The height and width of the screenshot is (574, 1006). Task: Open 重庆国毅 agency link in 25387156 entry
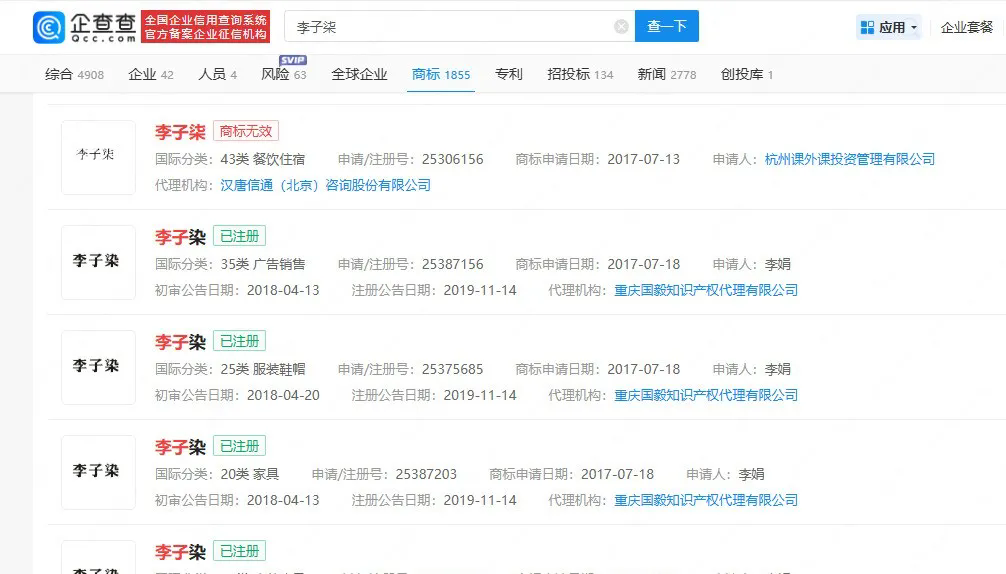point(706,291)
